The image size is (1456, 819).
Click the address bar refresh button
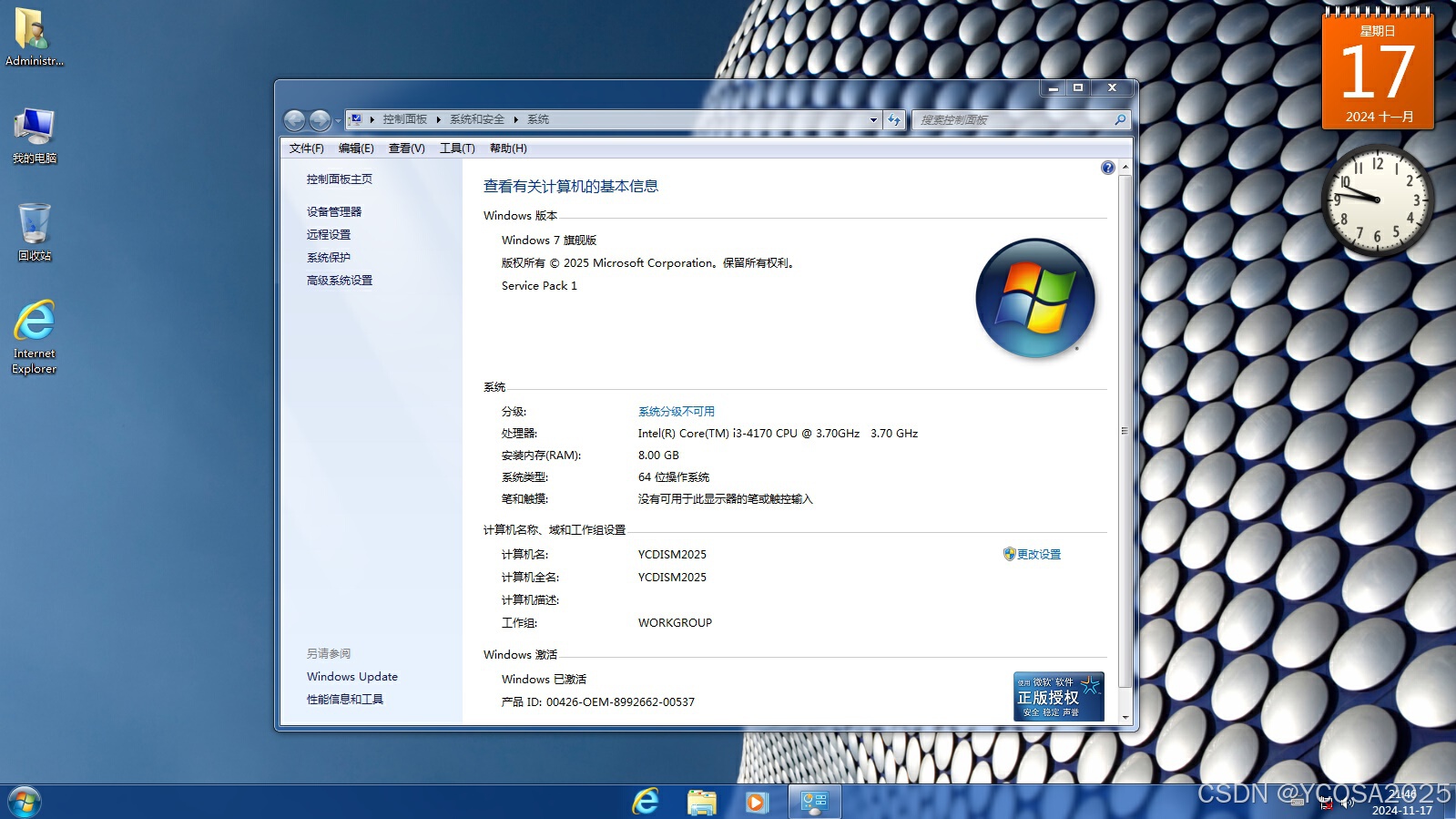coord(894,119)
